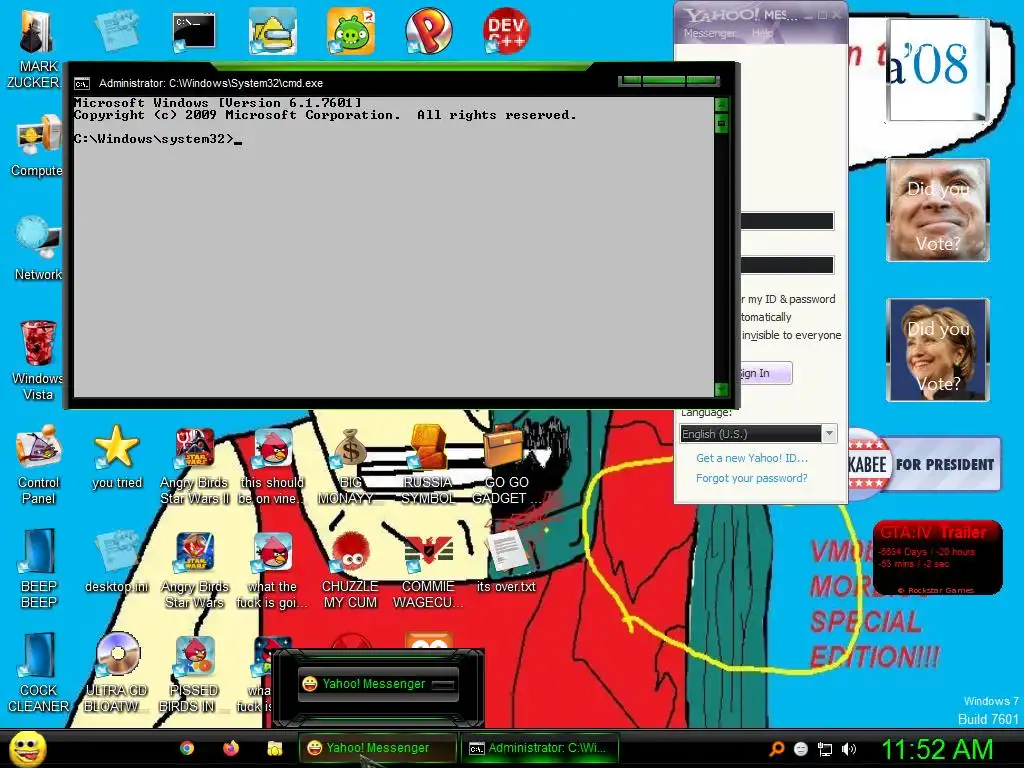The height and width of the screenshot is (768, 1024).
Task: Open File Explorer from the taskbar
Action: tap(275, 748)
